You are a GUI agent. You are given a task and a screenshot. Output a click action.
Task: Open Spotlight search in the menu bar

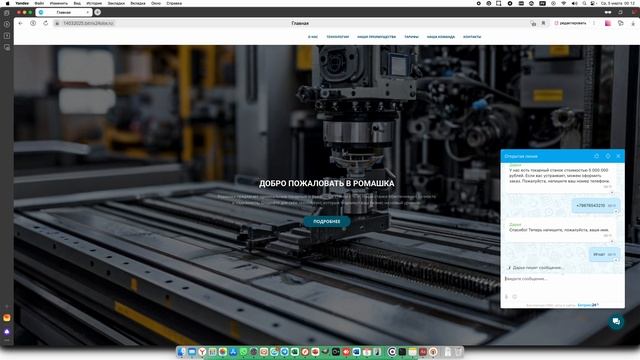(x=584, y=3)
